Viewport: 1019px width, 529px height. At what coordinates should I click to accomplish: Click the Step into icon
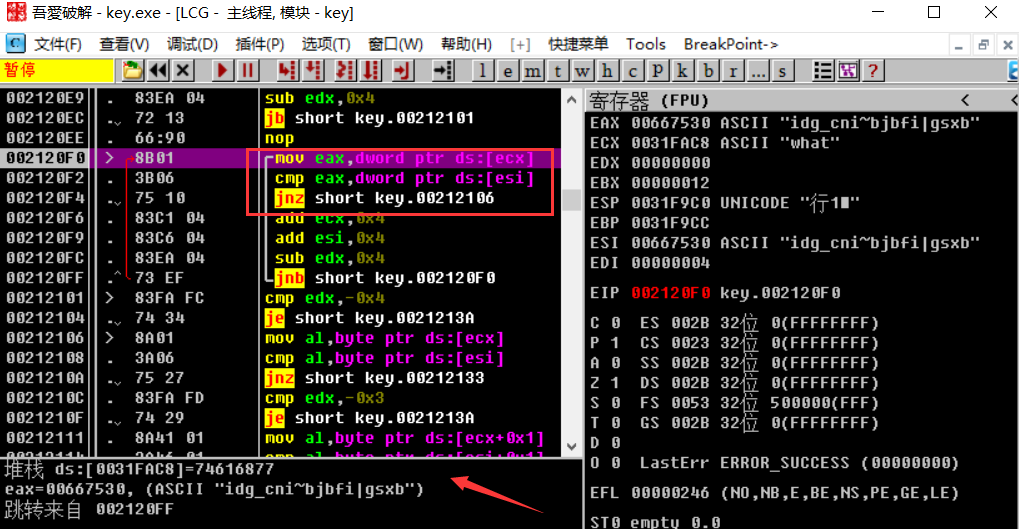tap(287, 70)
